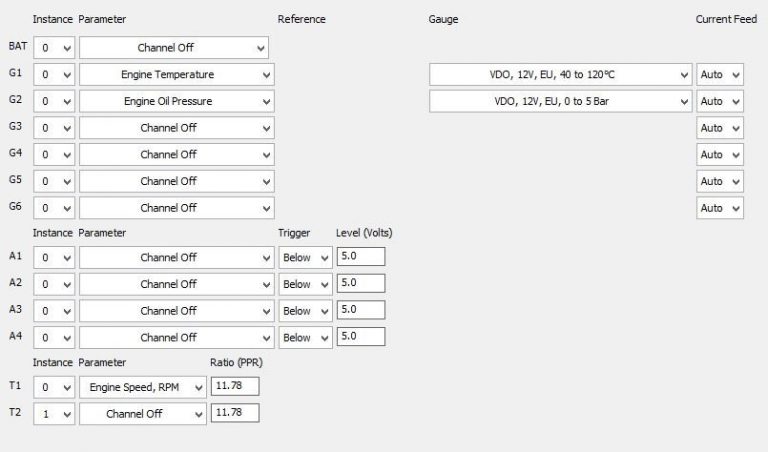
Task: Click the A2 Level volts field
Action: pos(361,283)
